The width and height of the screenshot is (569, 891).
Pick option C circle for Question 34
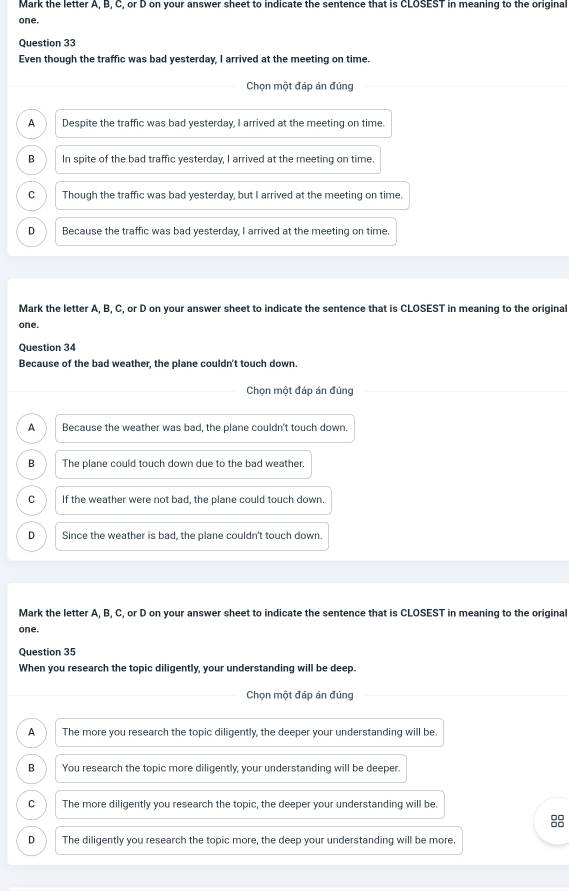coord(31,499)
